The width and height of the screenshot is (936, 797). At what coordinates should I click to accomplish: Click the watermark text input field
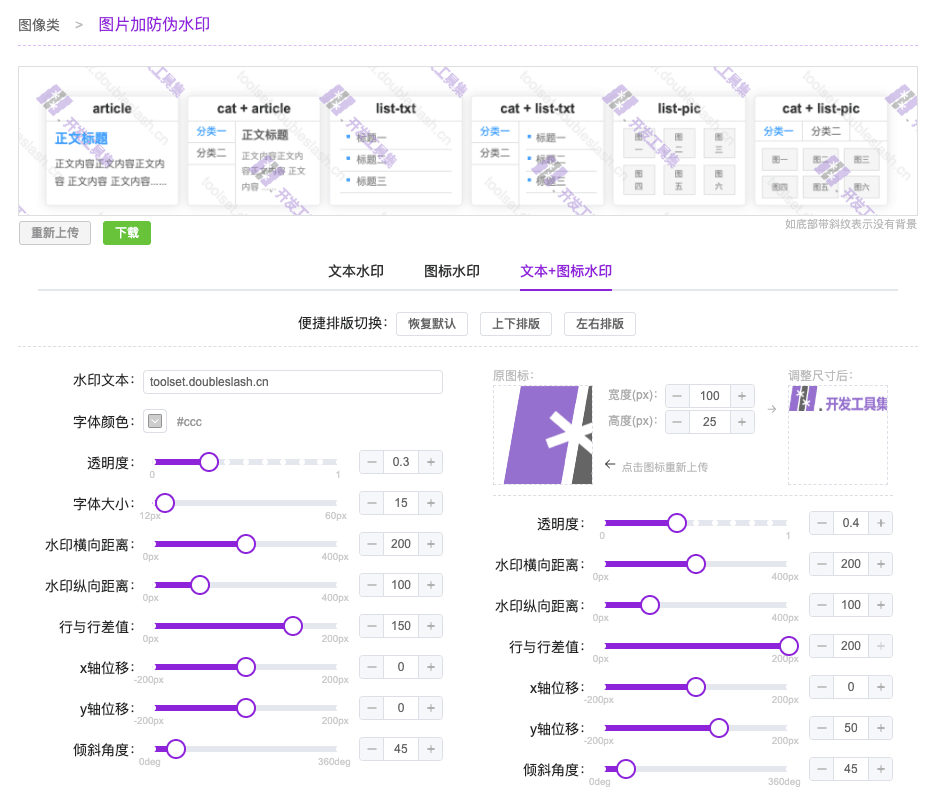[x=292, y=382]
